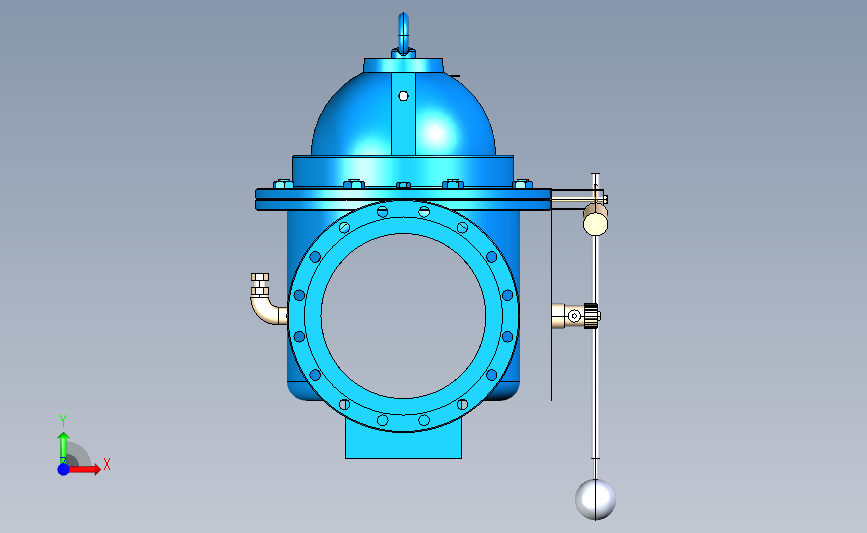The height and width of the screenshot is (533, 867).
Task: Click the large circular flange face
Action: pos(403,316)
